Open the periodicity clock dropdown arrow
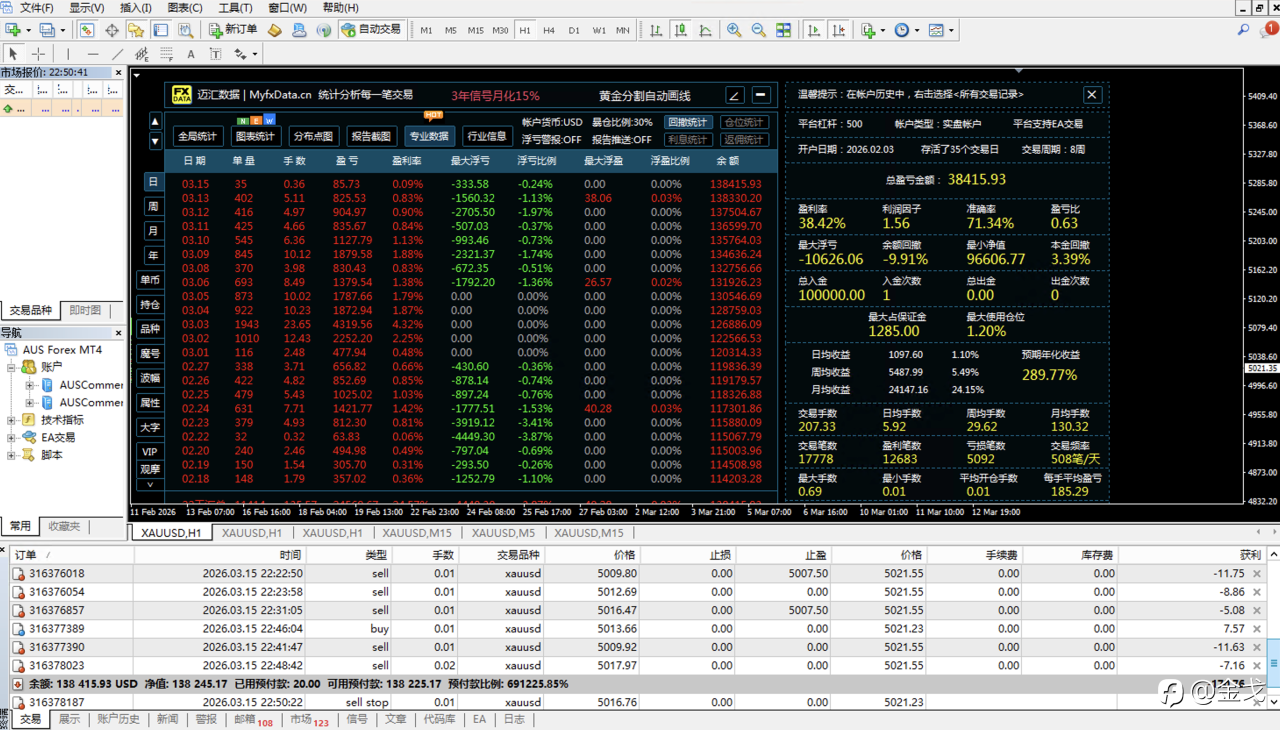The image size is (1280, 730). pos(917,31)
